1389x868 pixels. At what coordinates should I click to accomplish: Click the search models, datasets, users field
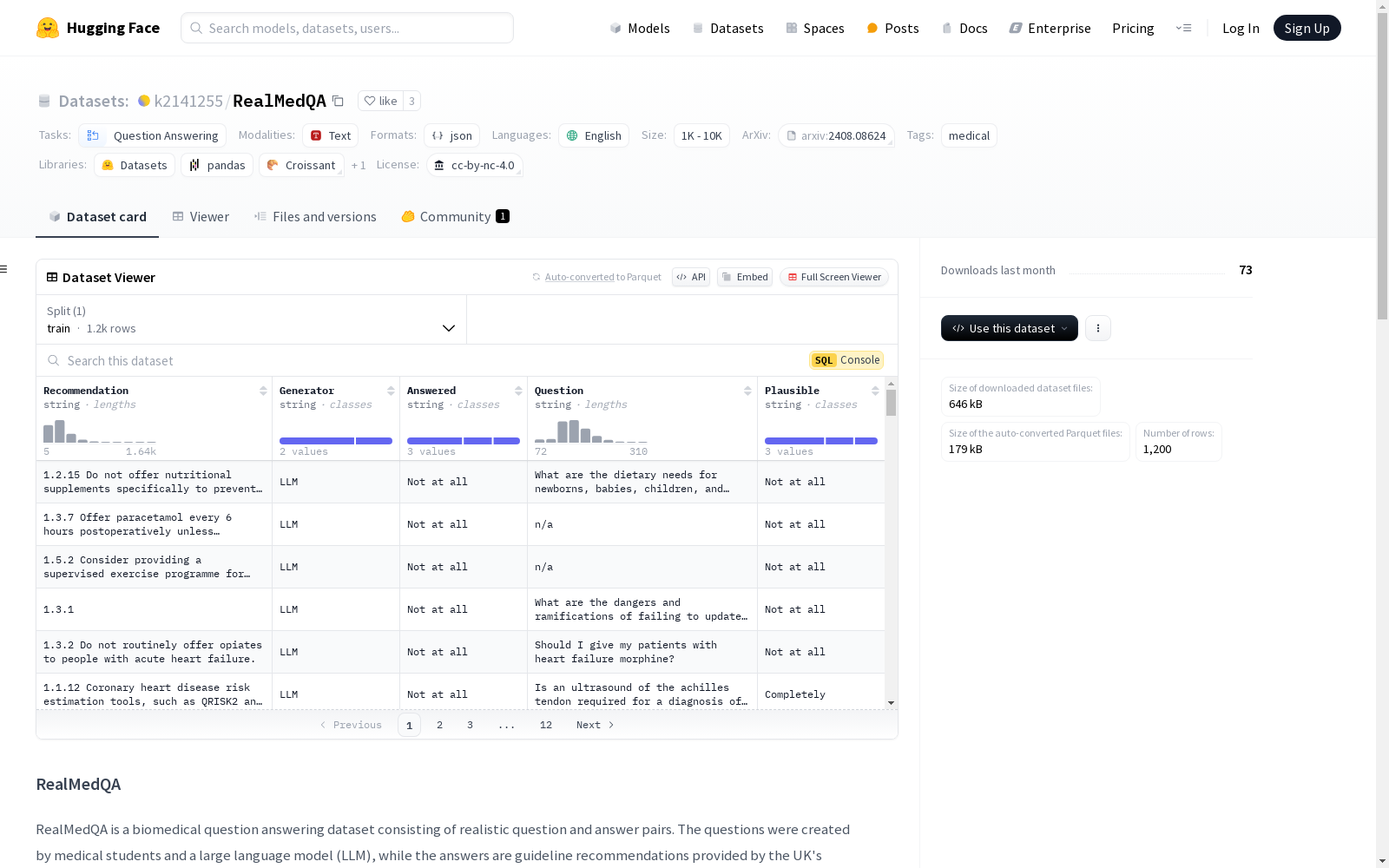click(x=347, y=28)
